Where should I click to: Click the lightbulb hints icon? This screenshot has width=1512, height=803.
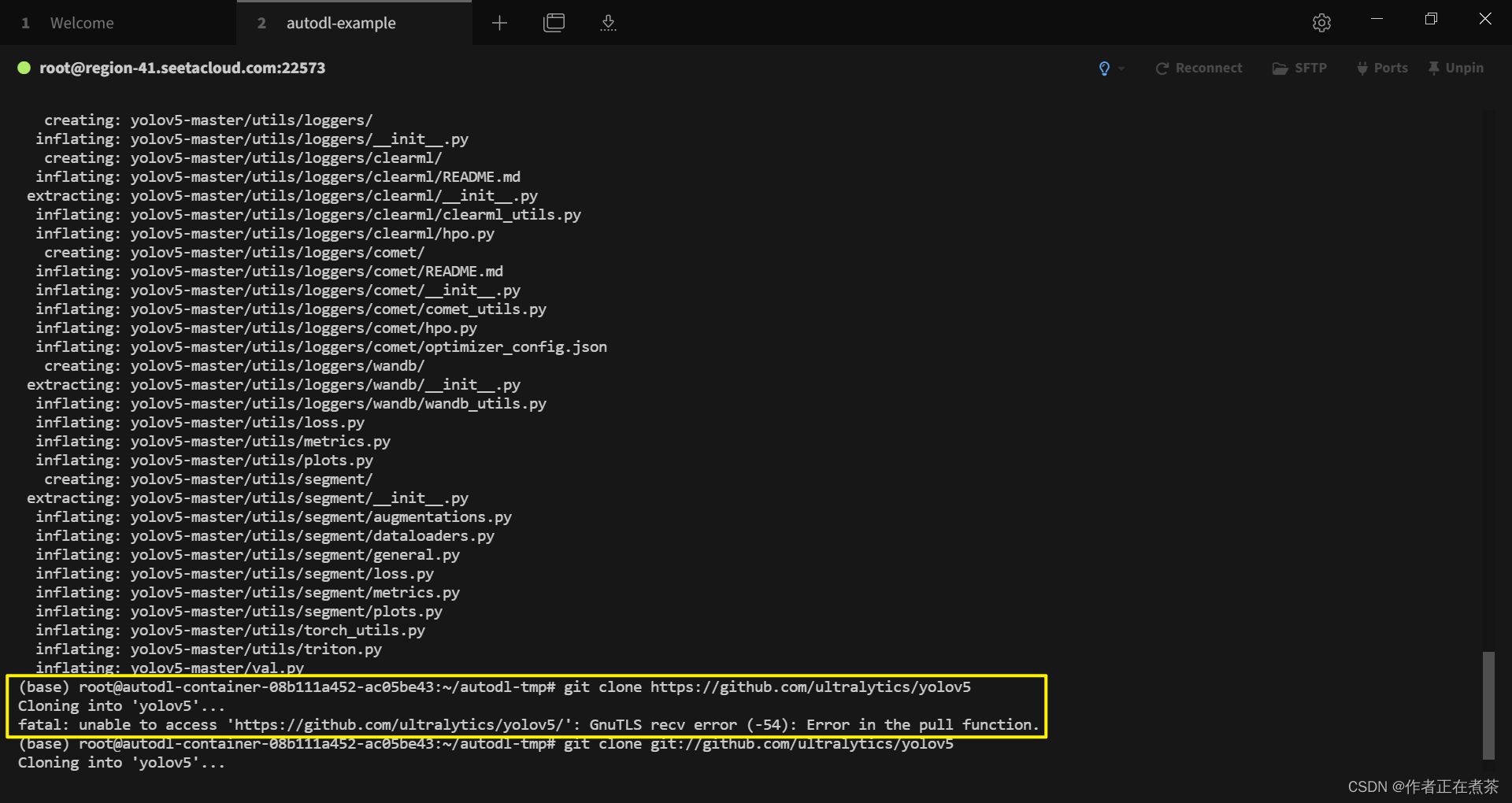1104,68
